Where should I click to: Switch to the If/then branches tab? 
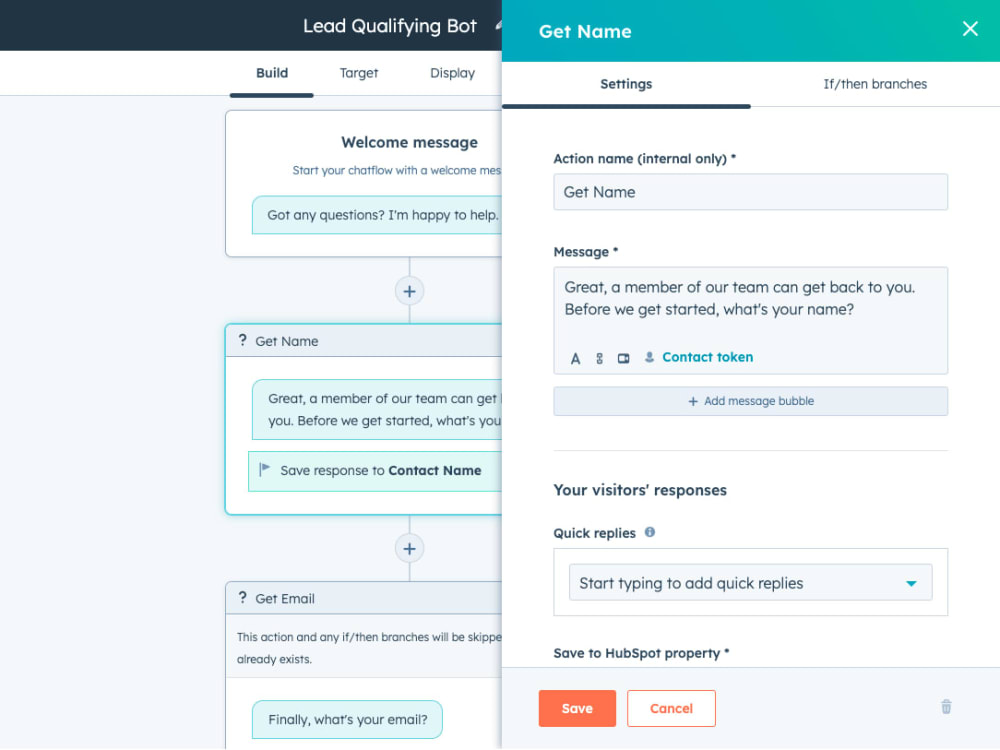874,84
